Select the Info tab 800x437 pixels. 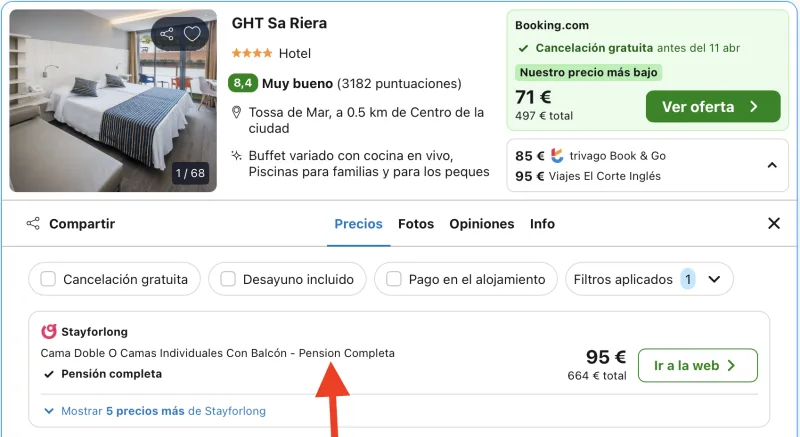542,224
